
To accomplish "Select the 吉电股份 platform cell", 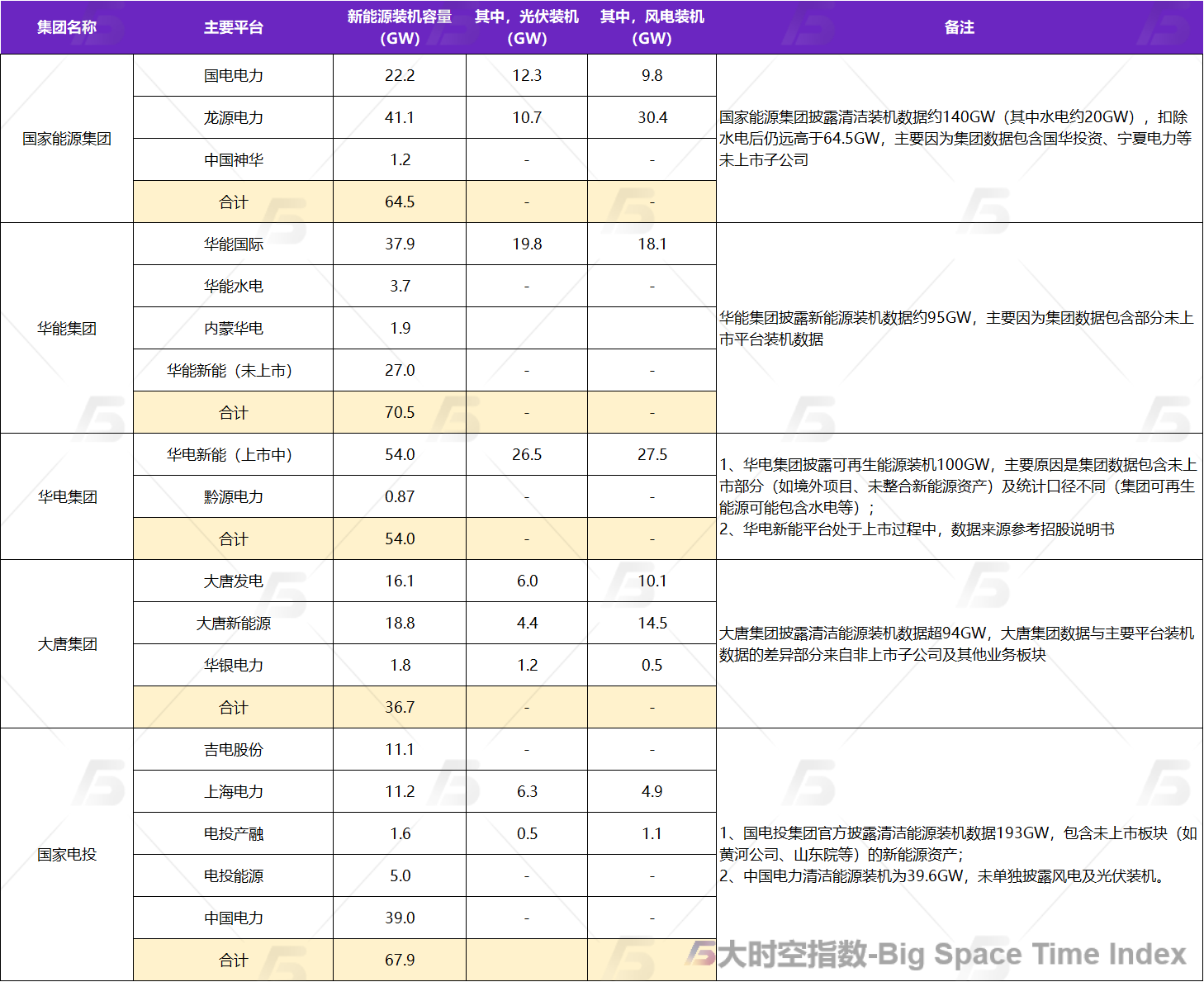I will pos(233,749).
